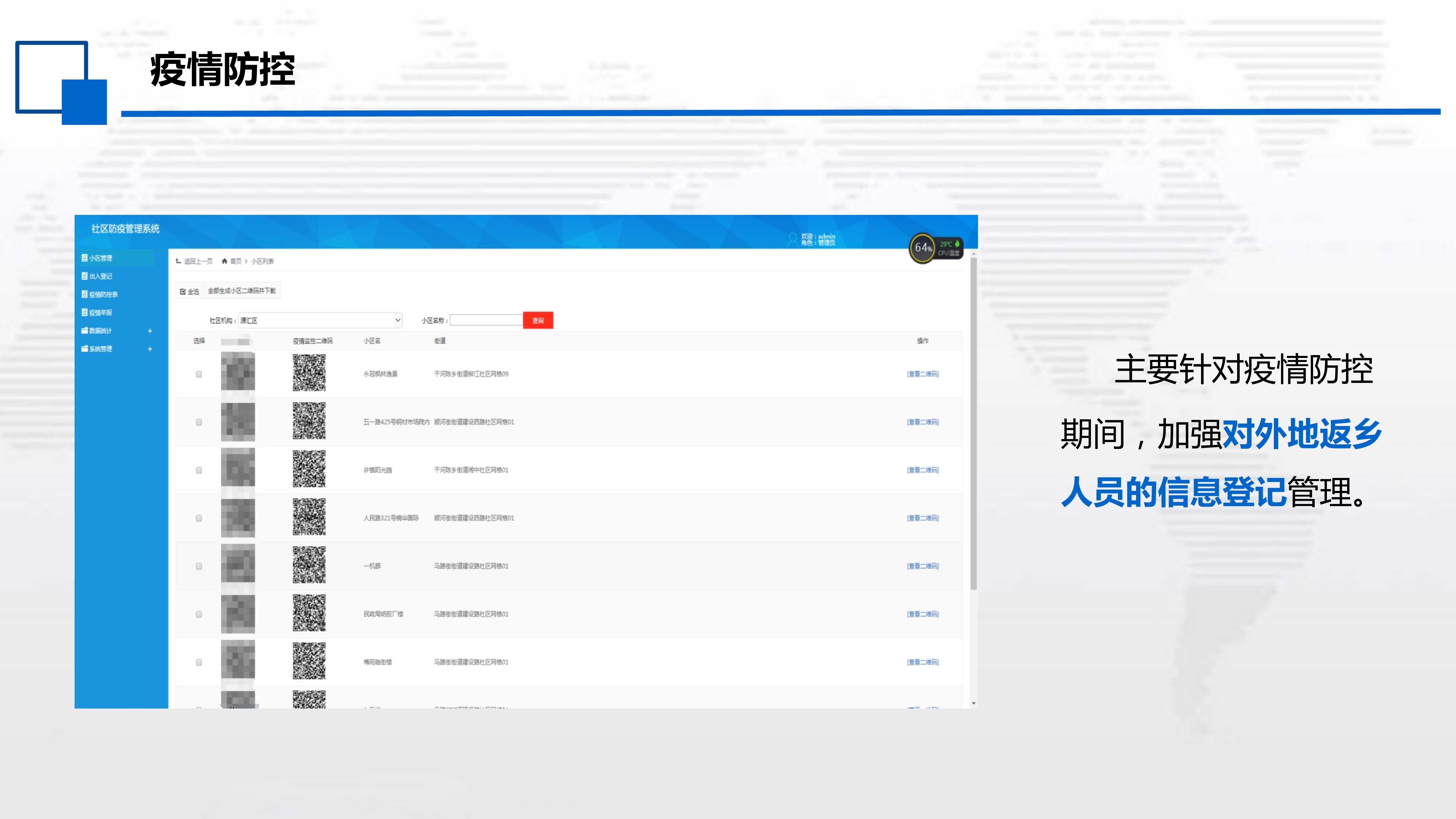Click the 小区列表 breadcrumb
The image size is (1456, 819).
(263, 261)
